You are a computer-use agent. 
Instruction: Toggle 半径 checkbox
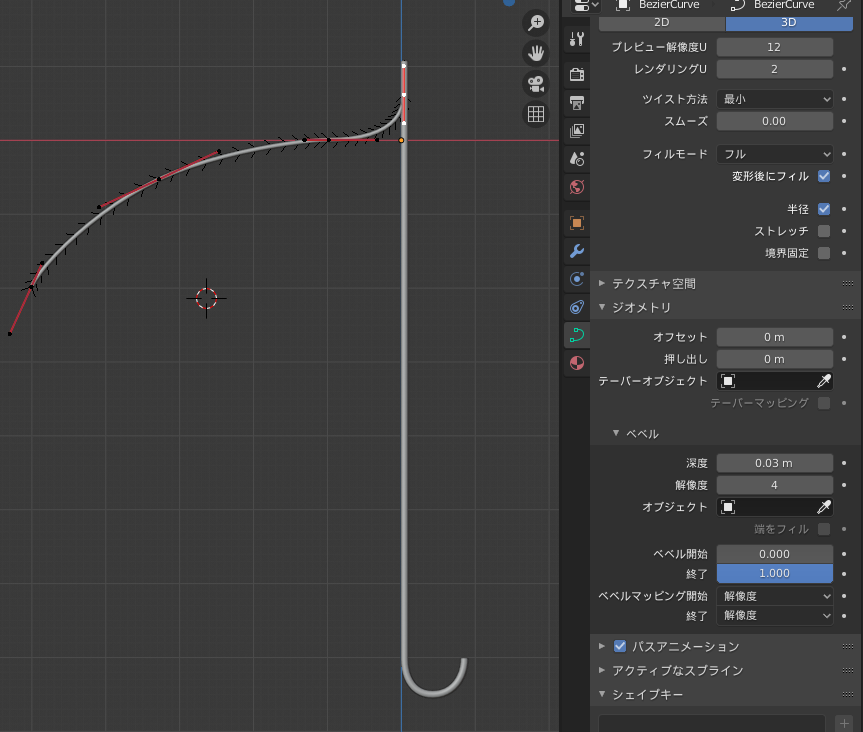click(x=824, y=209)
